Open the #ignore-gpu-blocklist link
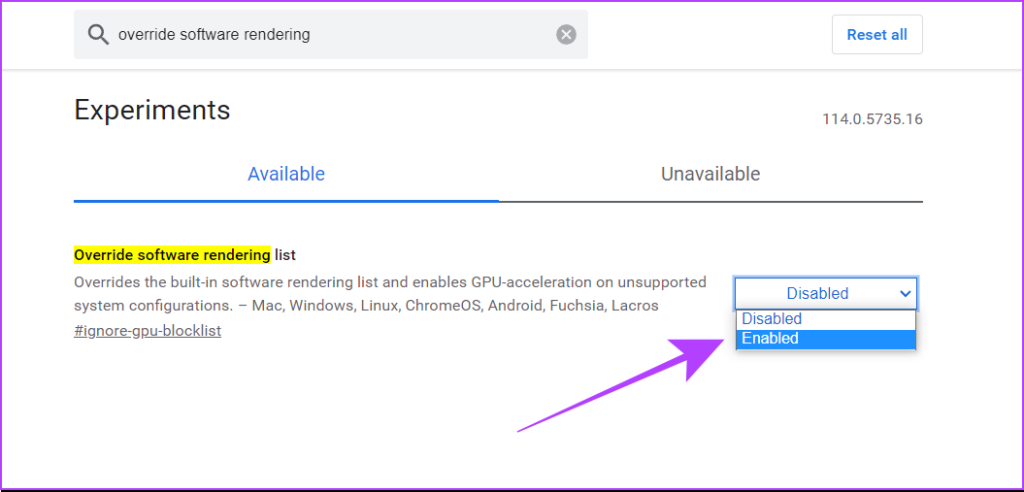Image resolution: width=1024 pixels, height=492 pixels. point(148,331)
